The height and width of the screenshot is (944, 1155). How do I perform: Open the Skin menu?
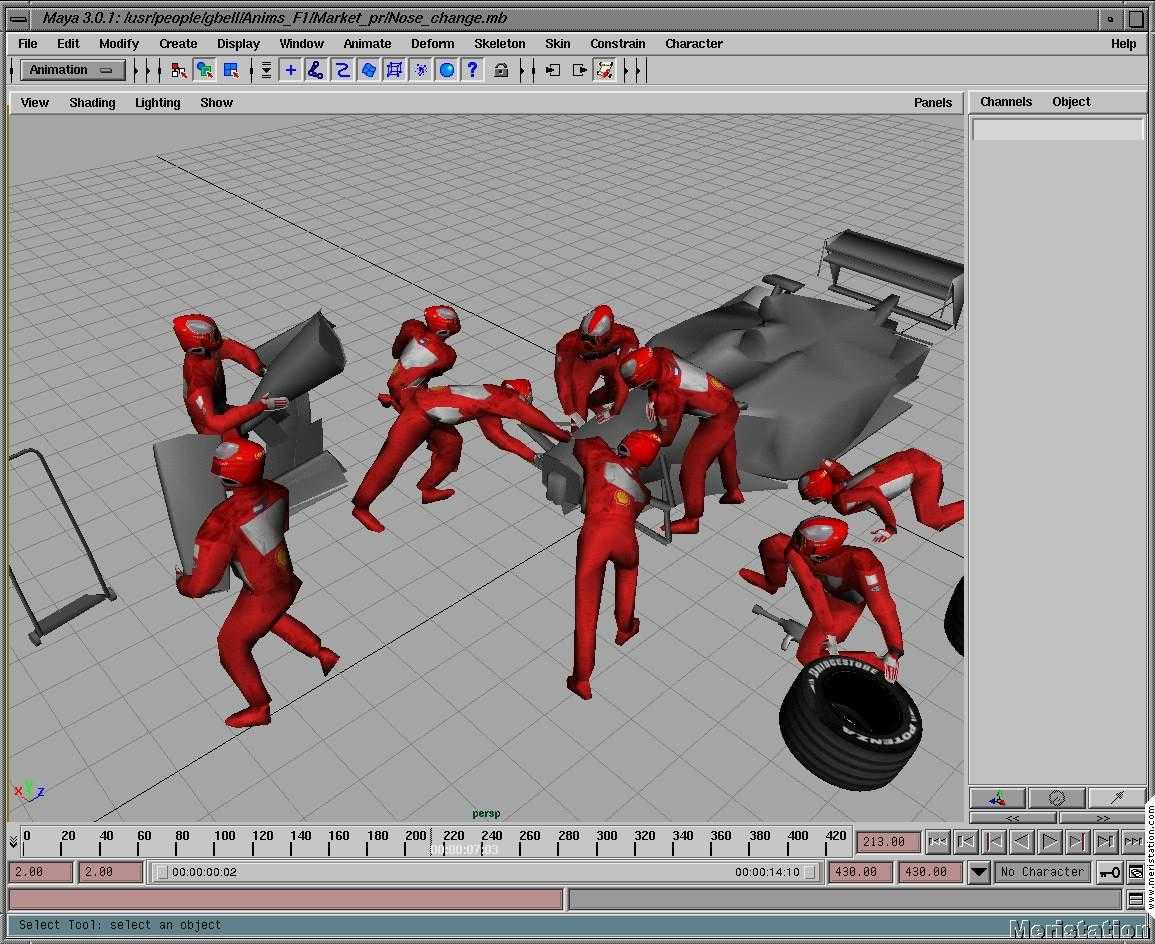point(558,43)
